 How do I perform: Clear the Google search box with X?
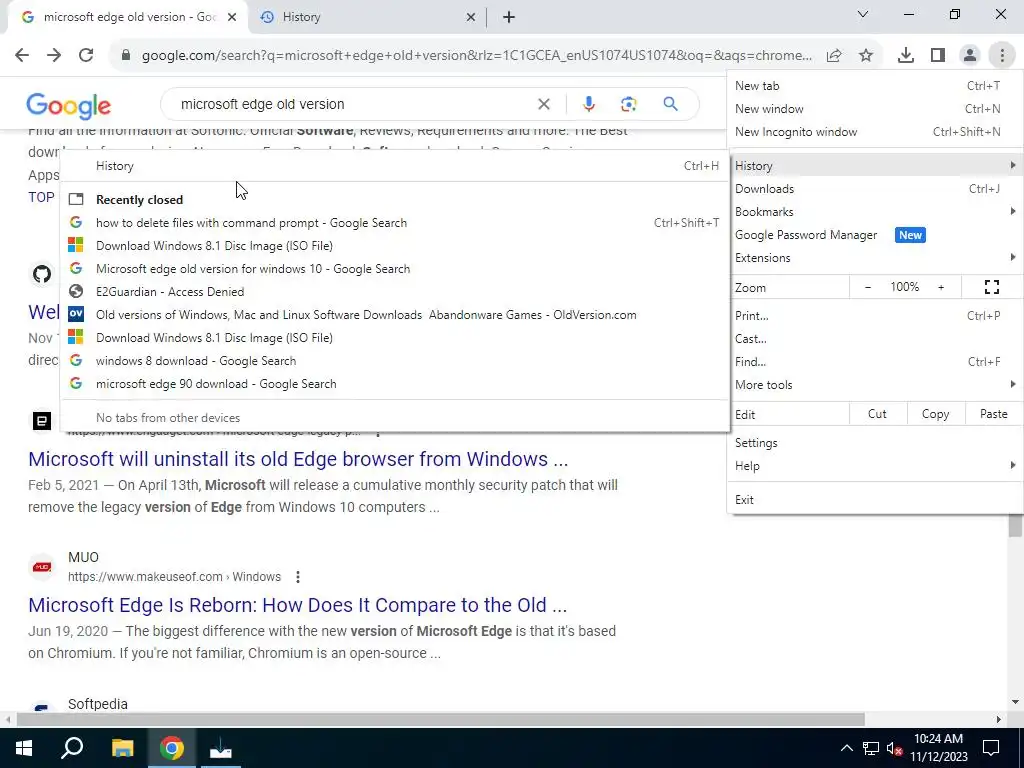(543, 104)
